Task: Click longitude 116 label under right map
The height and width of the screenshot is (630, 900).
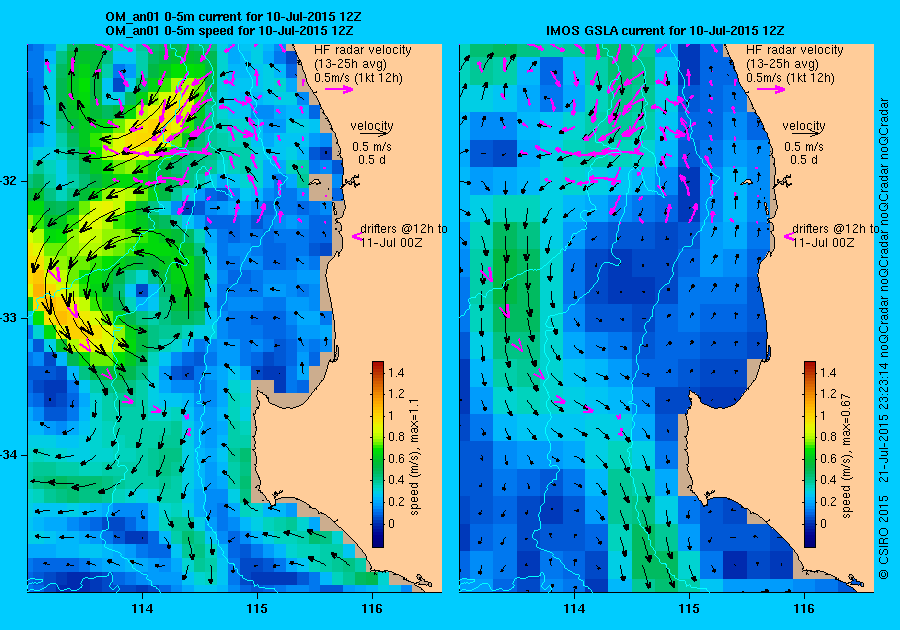Action: point(804,609)
